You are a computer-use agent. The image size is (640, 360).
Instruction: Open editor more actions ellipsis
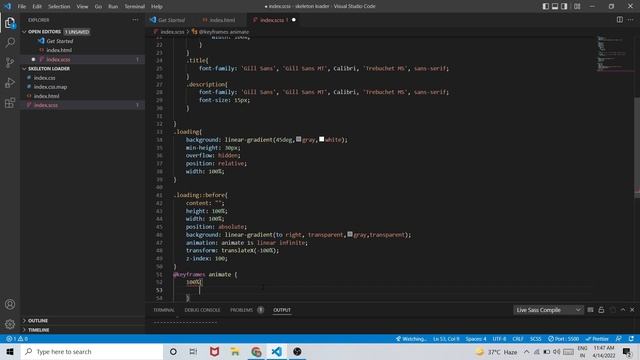pyautogui.click(x=631, y=20)
